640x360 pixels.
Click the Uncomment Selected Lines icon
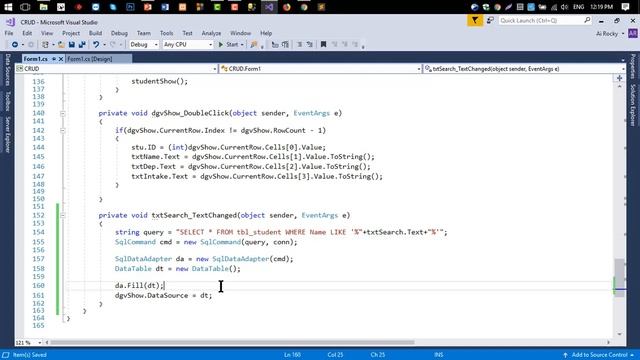pos(285,44)
